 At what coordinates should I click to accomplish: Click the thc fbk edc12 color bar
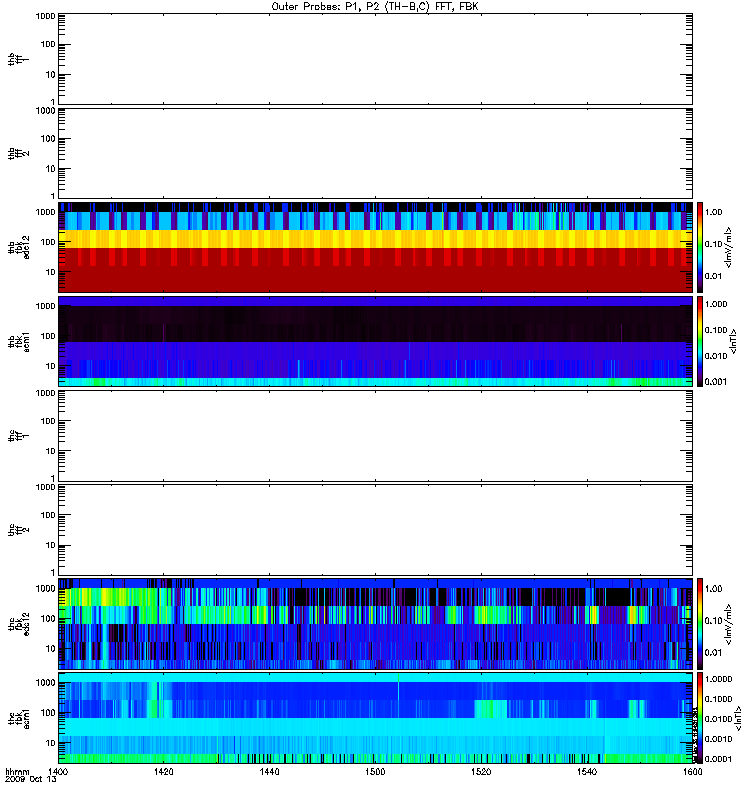tap(700, 623)
